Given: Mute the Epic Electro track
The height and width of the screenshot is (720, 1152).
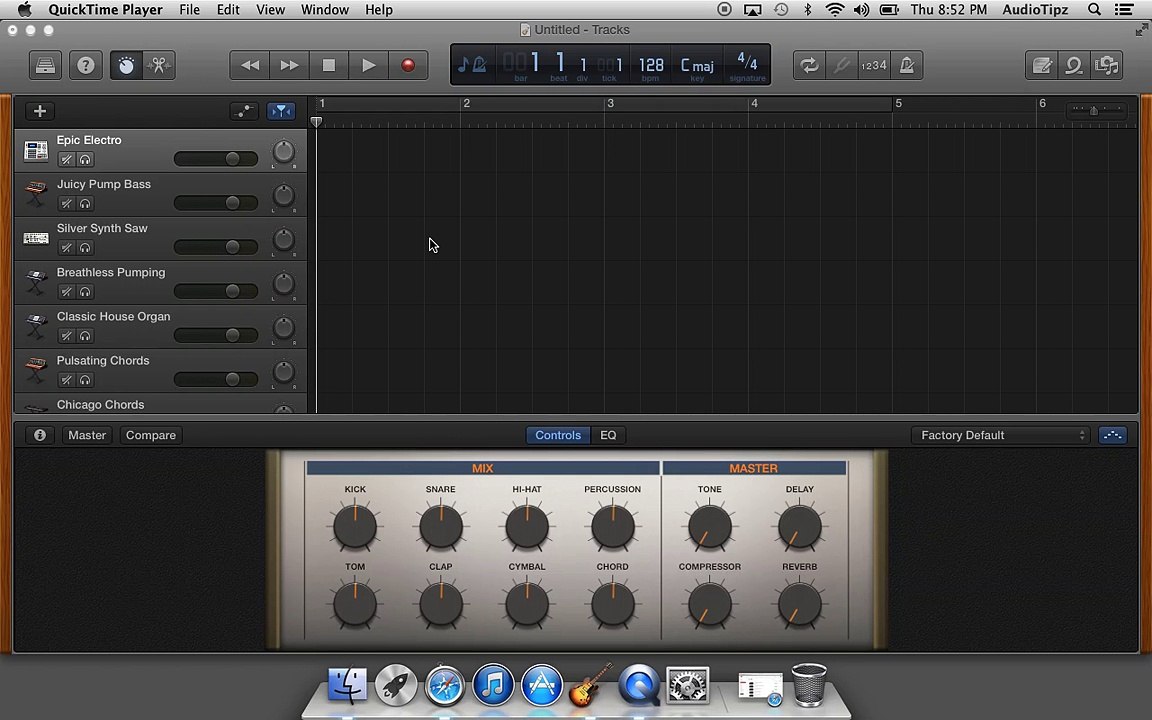Looking at the screenshot, I should 66,159.
